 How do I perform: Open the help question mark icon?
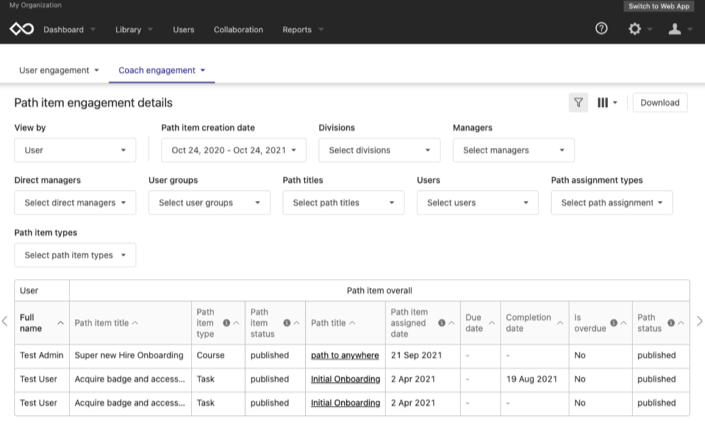coord(601,29)
